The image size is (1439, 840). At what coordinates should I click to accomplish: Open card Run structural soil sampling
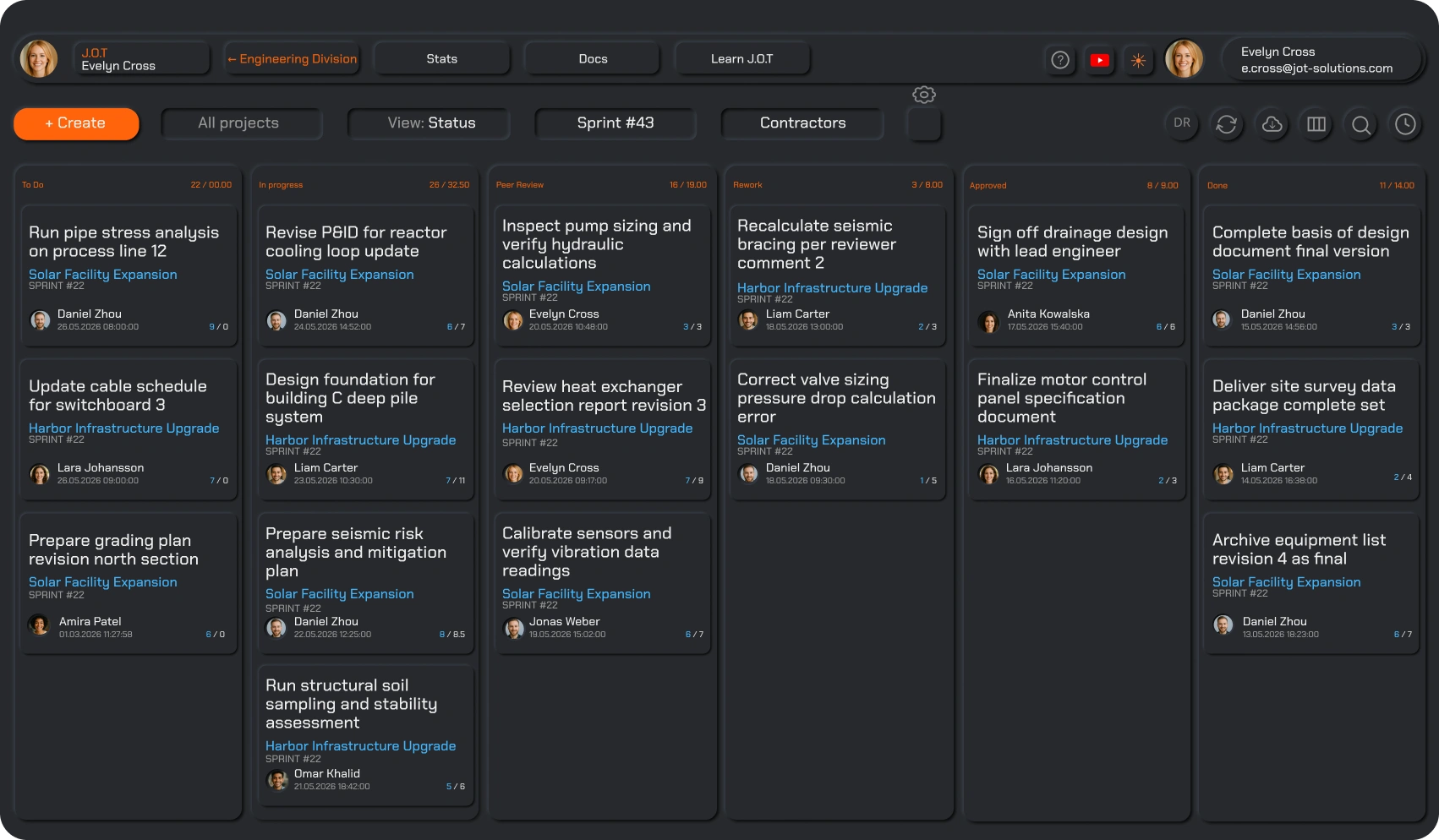(365, 736)
